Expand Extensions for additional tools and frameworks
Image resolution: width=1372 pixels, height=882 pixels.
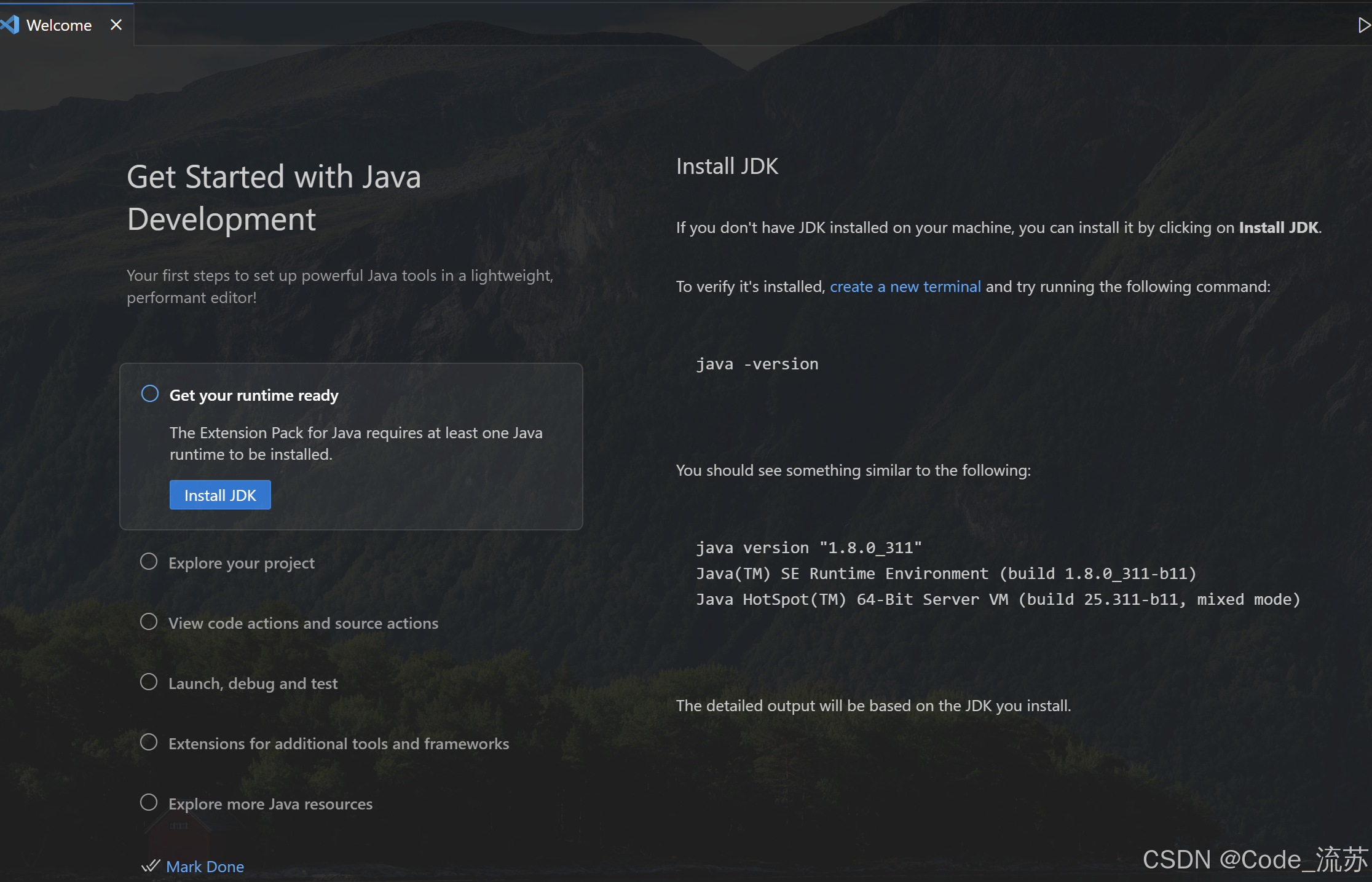click(339, 744)
